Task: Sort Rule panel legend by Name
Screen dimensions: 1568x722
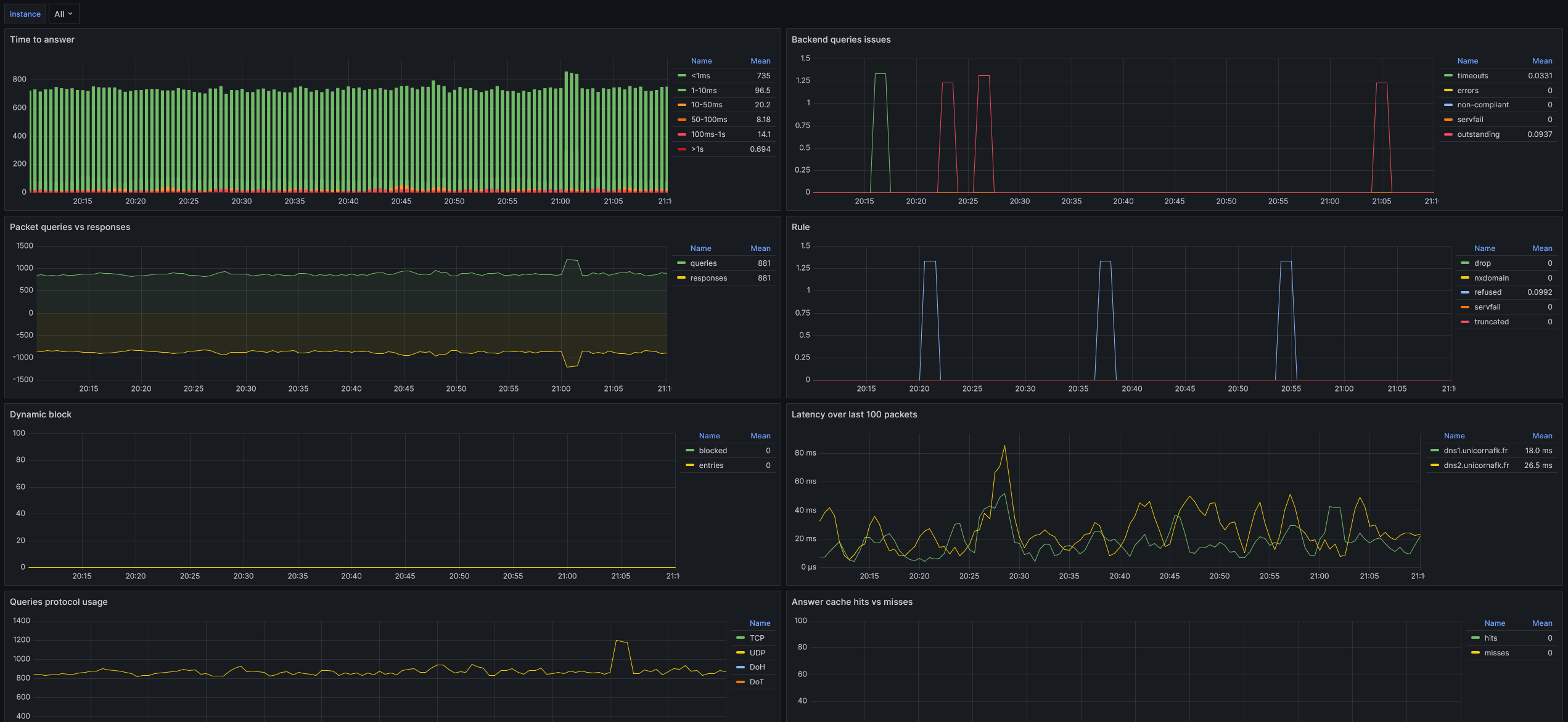Action: click(x=1484, y=248)
